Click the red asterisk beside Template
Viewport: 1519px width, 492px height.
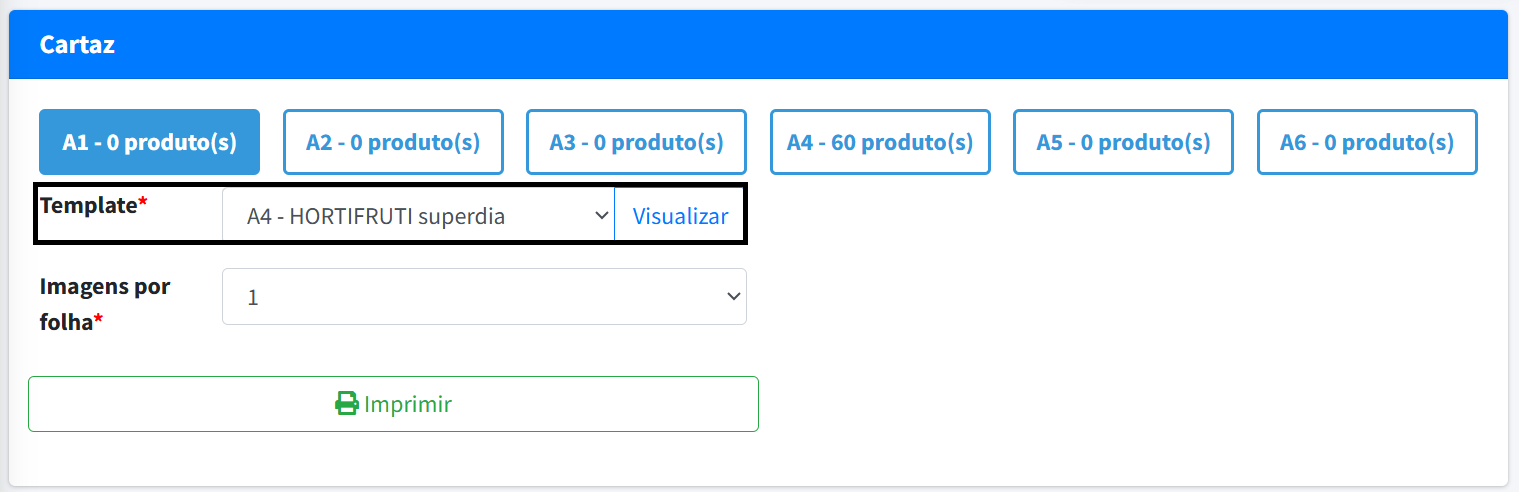(x=143, y=205)
